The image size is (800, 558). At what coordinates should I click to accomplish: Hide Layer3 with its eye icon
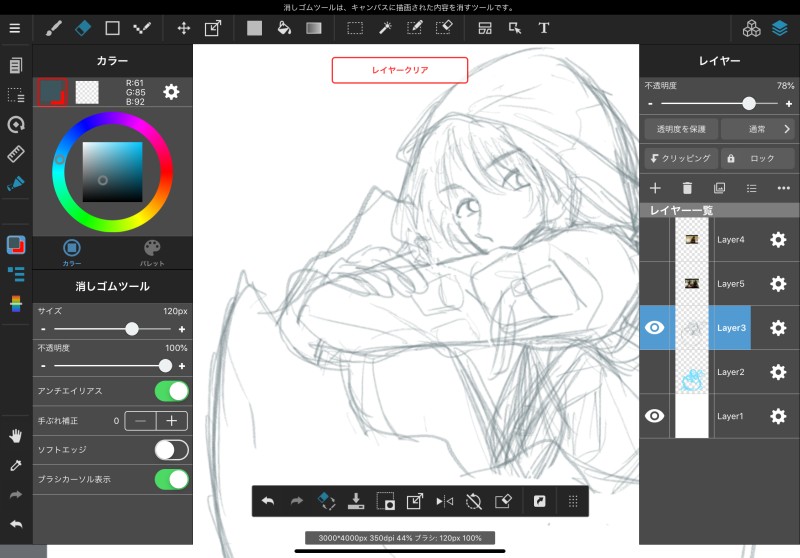pos(655,327)
